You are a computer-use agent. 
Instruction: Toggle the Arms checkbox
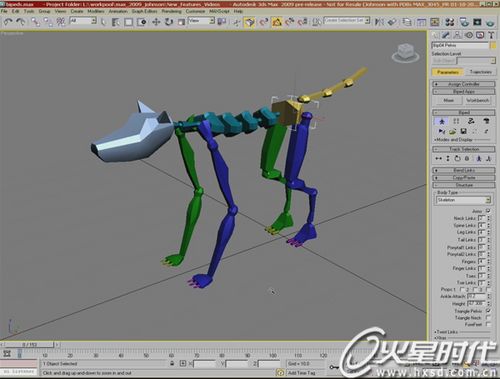(x=488, y=211)
